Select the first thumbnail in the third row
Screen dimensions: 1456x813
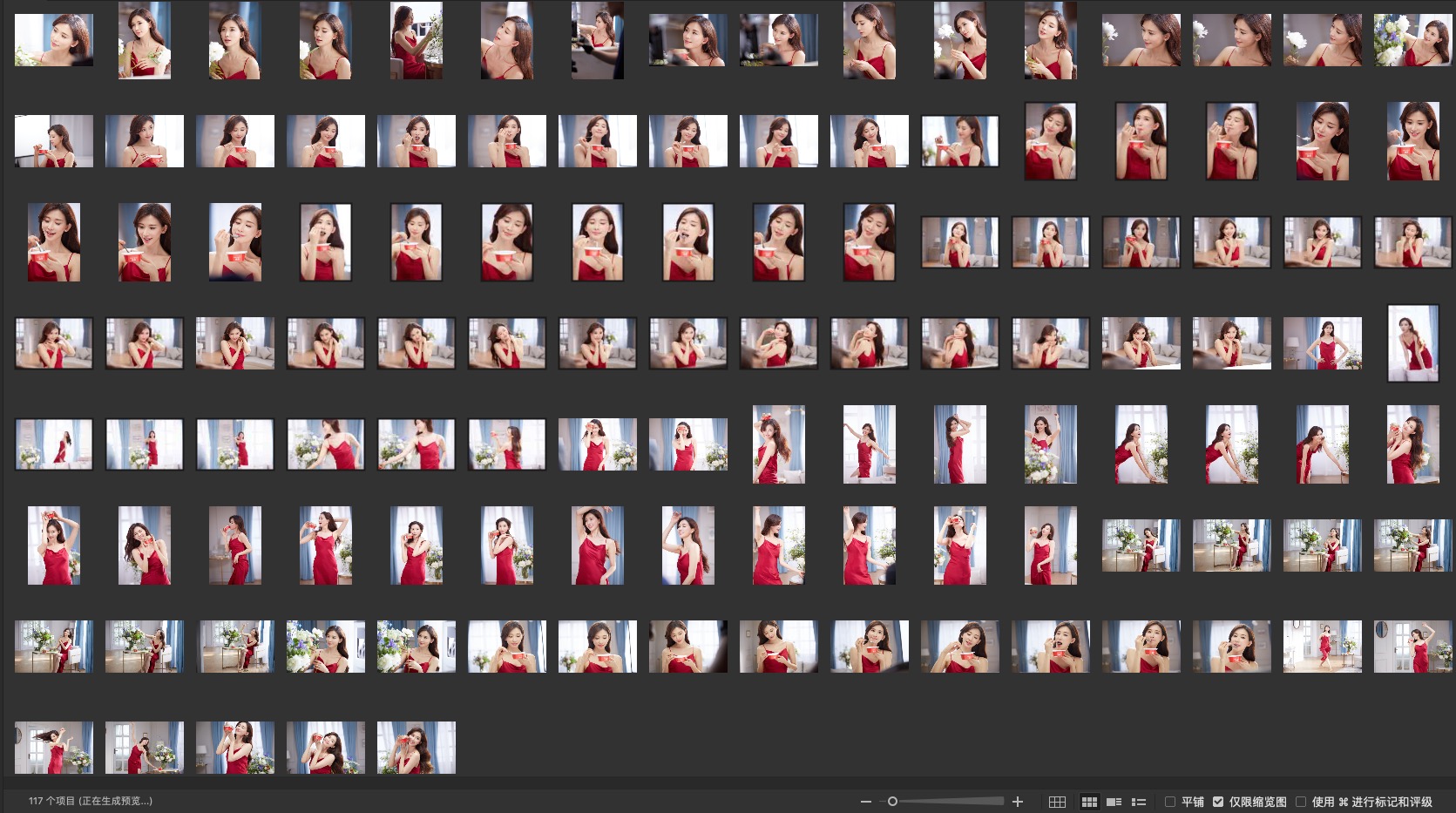[x=54, y=242]
